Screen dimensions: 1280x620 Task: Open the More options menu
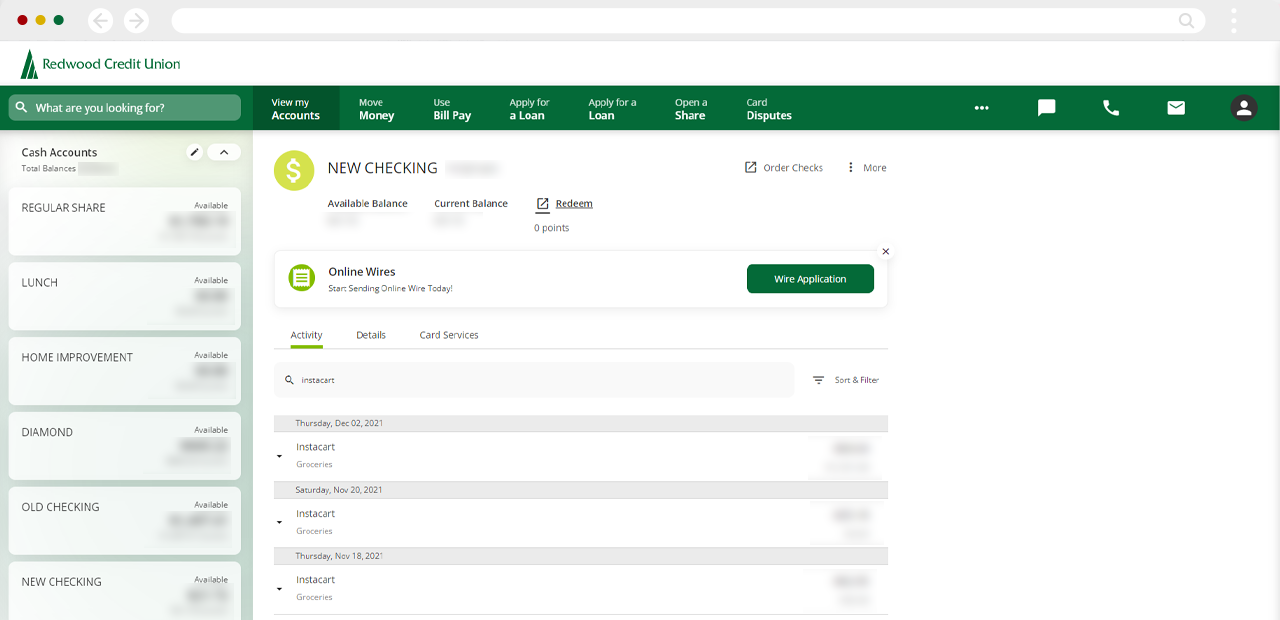[866, 168]
